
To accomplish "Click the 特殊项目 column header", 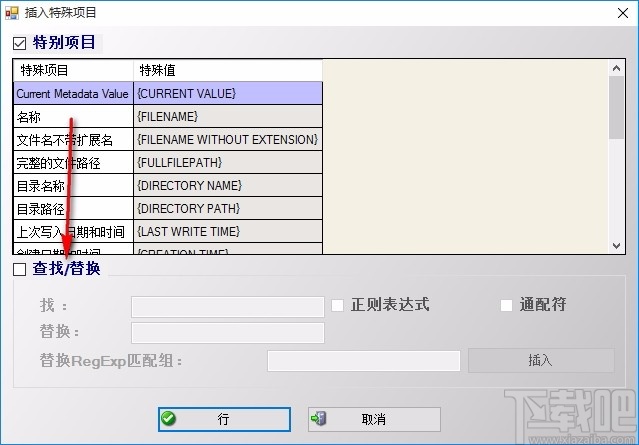I will click(73, 70).
